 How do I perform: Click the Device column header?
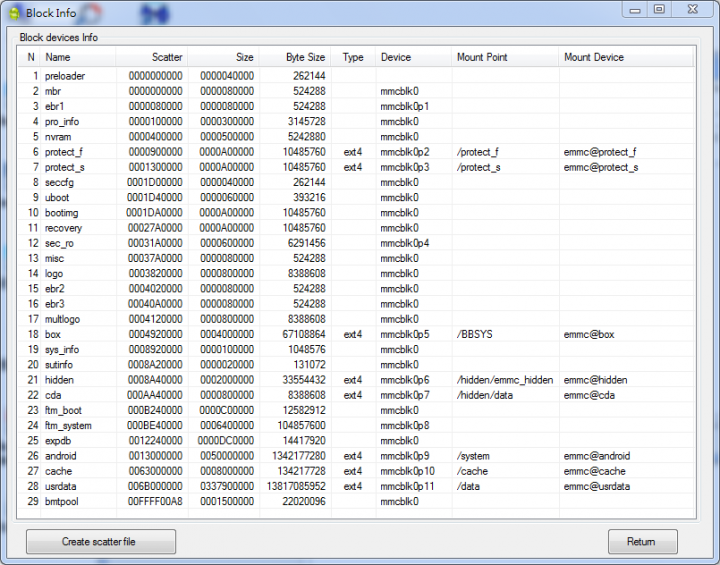(x=414, y=57)
